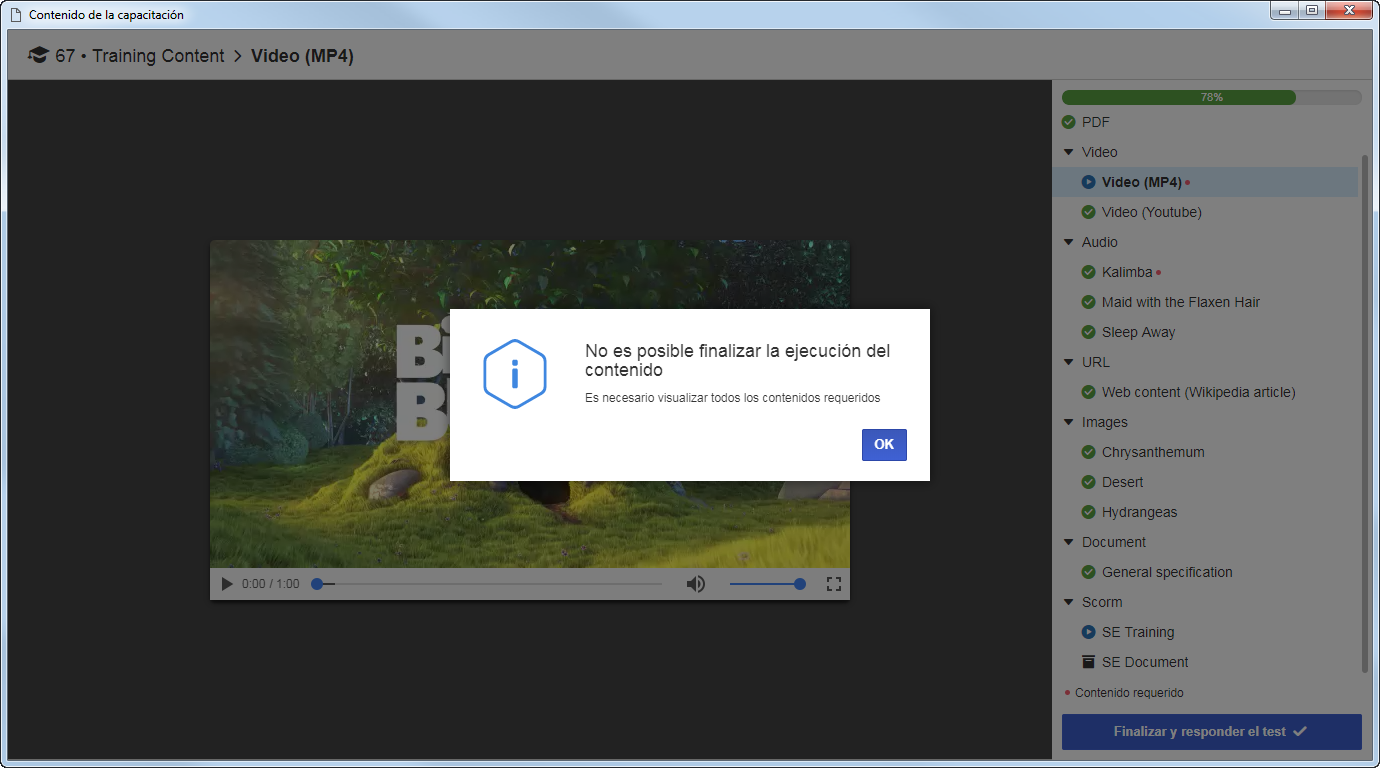The height and width of the screenshot is (768, 1380).
Task: Click check mark next to Kalimba
Action: [x=1089, y=272]
